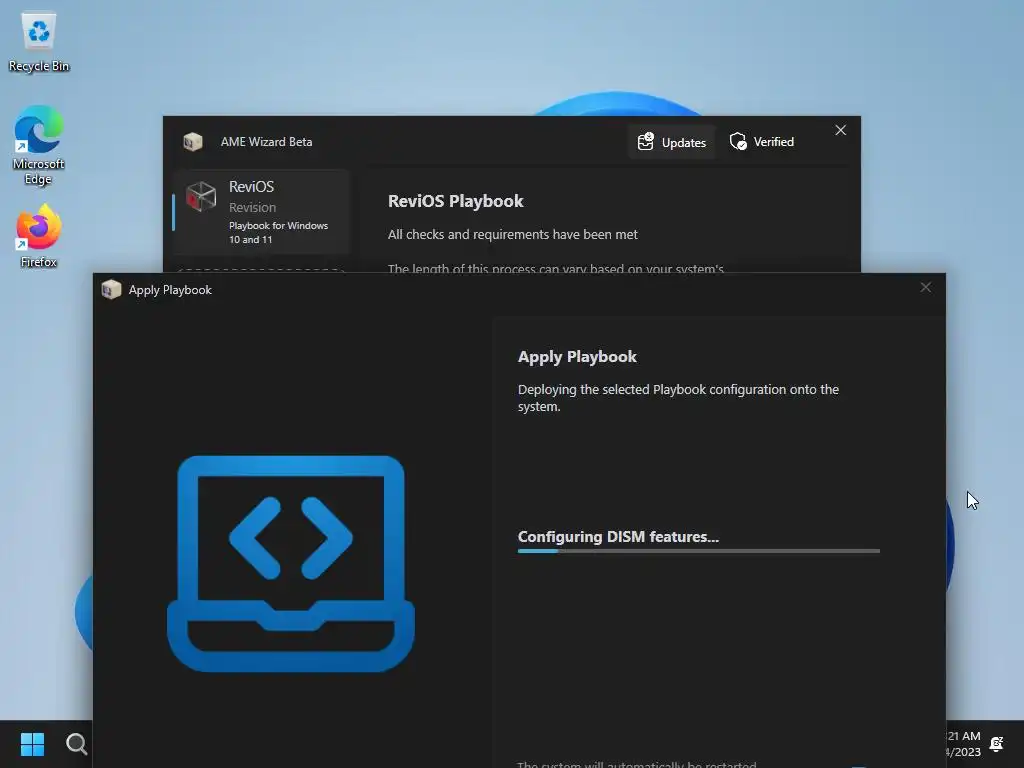Open the Windows Start menu
The image size is (1024, 768).
(32, 744)
